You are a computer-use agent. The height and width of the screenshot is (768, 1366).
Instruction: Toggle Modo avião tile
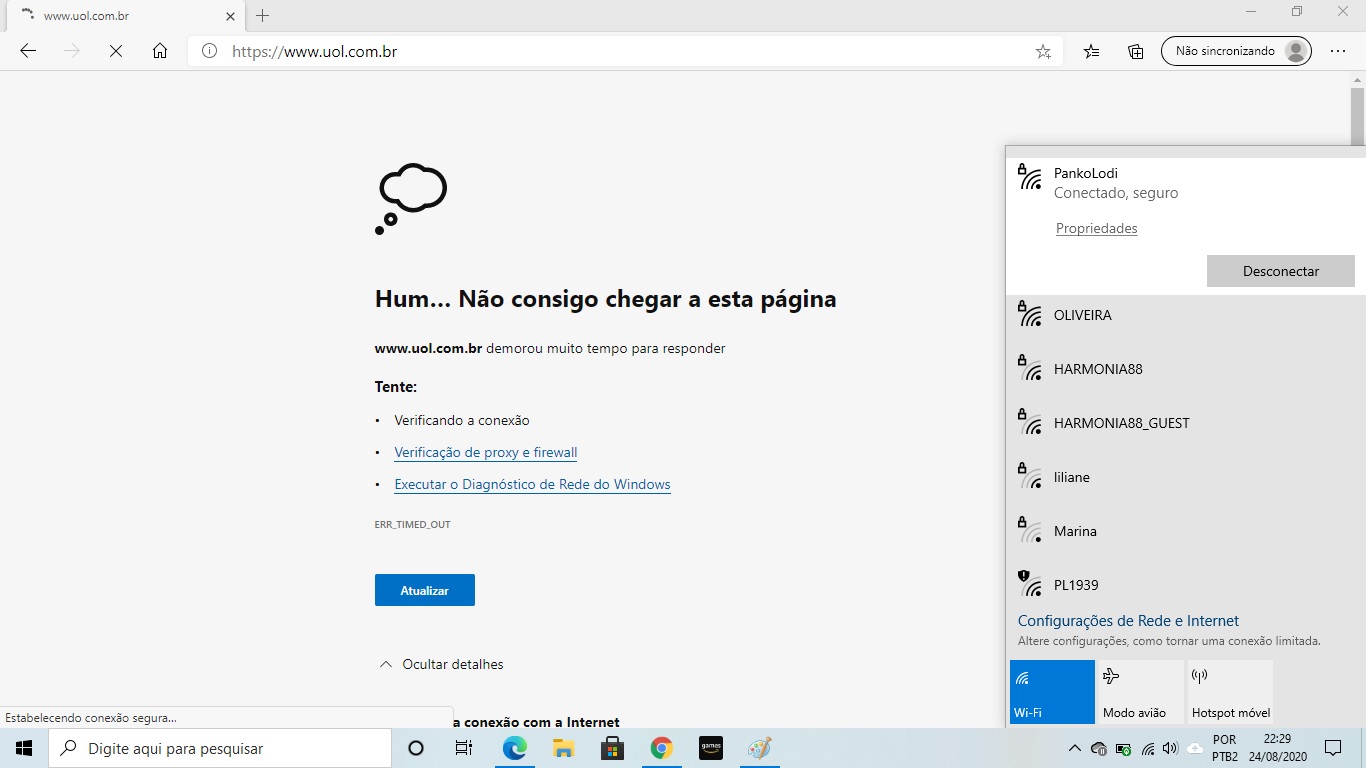[1140, 692]
